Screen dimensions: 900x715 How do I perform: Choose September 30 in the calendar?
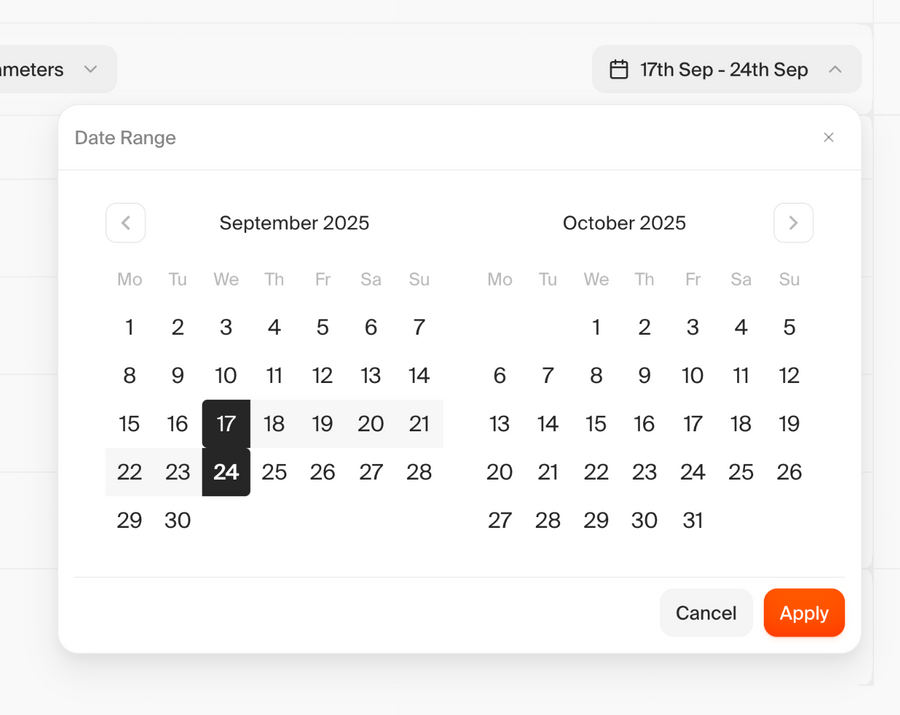coord(178,520)
